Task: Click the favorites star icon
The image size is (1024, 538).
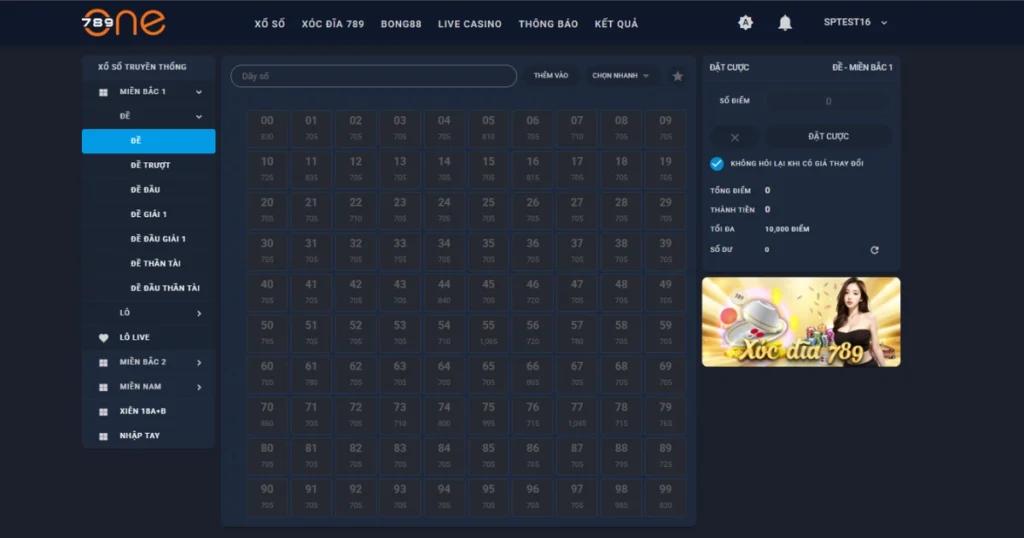Action: [x=678, y=76]
